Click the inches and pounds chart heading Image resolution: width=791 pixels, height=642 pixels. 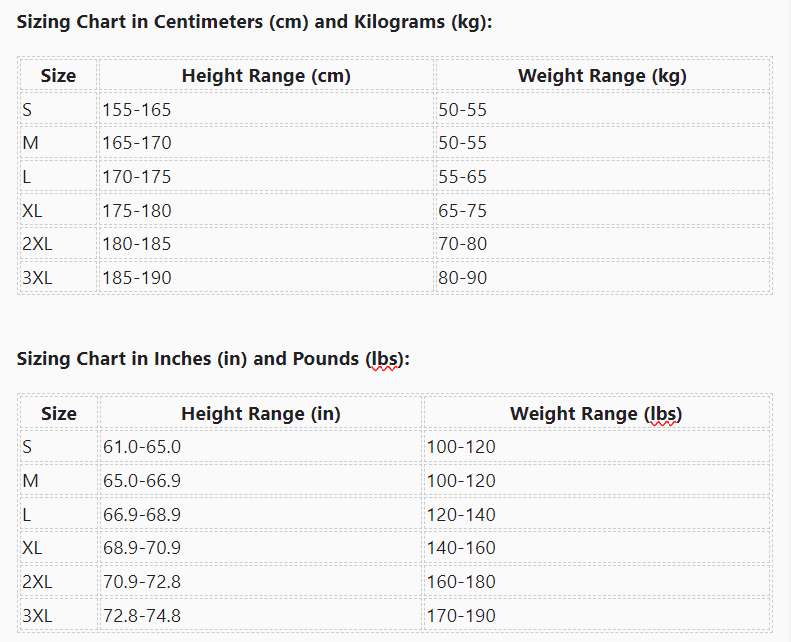pos(213,359)
